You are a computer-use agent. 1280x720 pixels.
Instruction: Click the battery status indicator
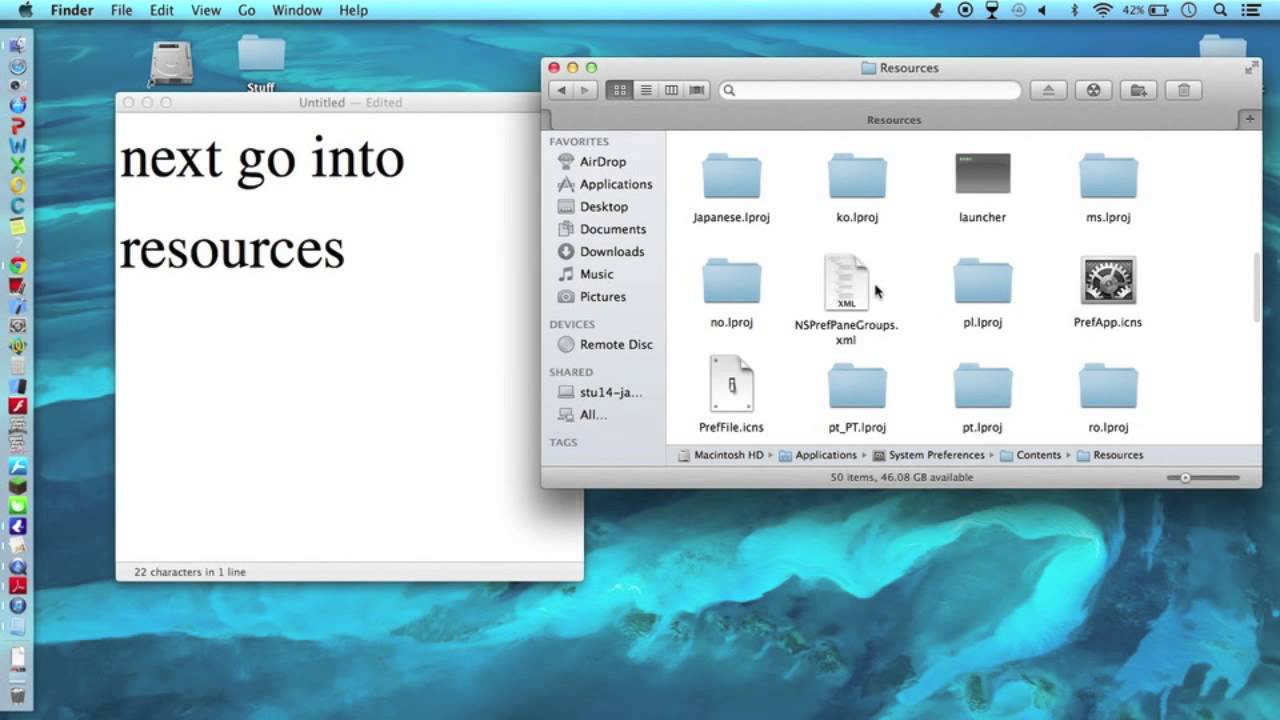pyautogui.click(x=1145, y=10)
